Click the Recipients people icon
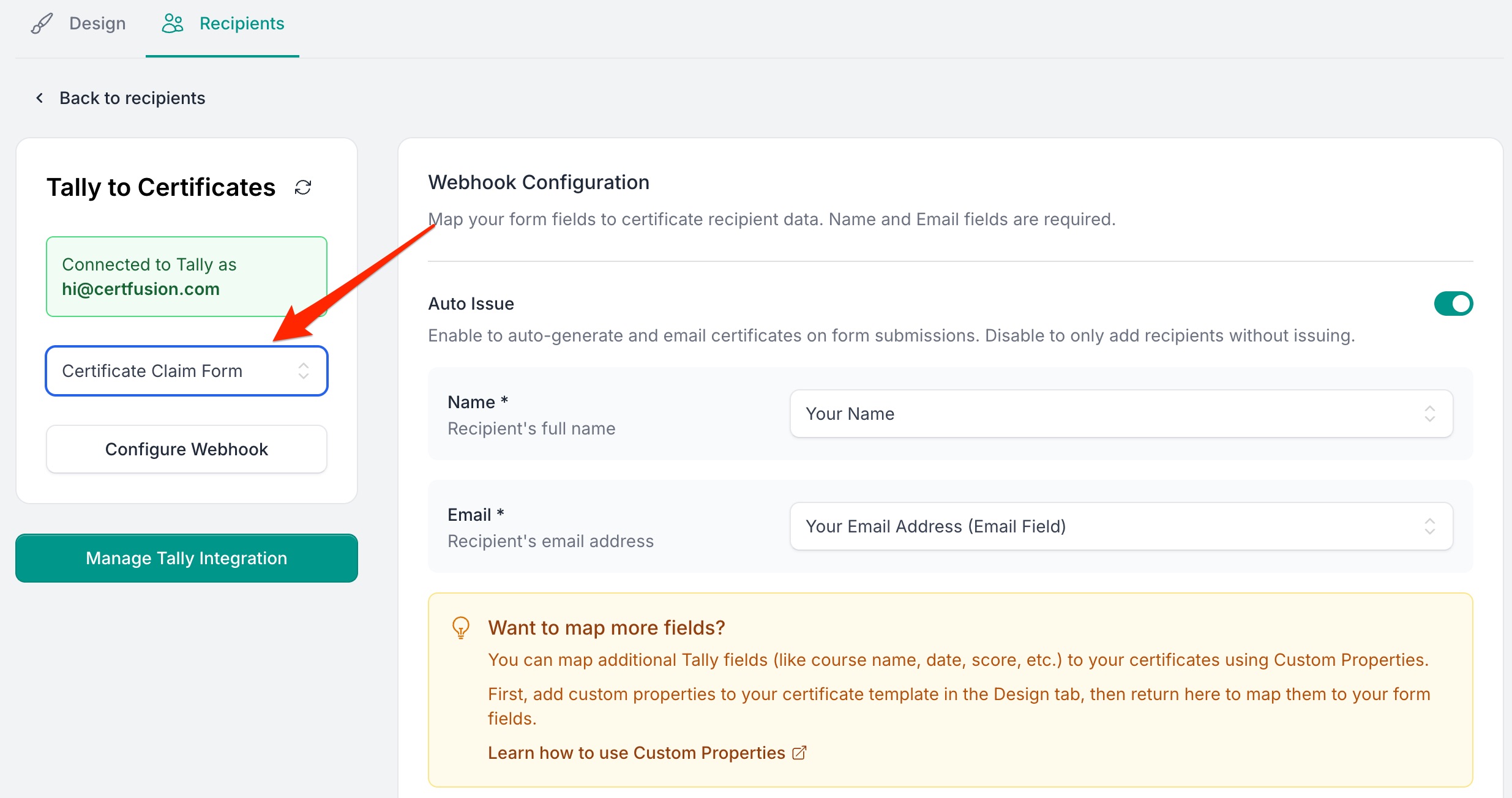 click(173, 24)
